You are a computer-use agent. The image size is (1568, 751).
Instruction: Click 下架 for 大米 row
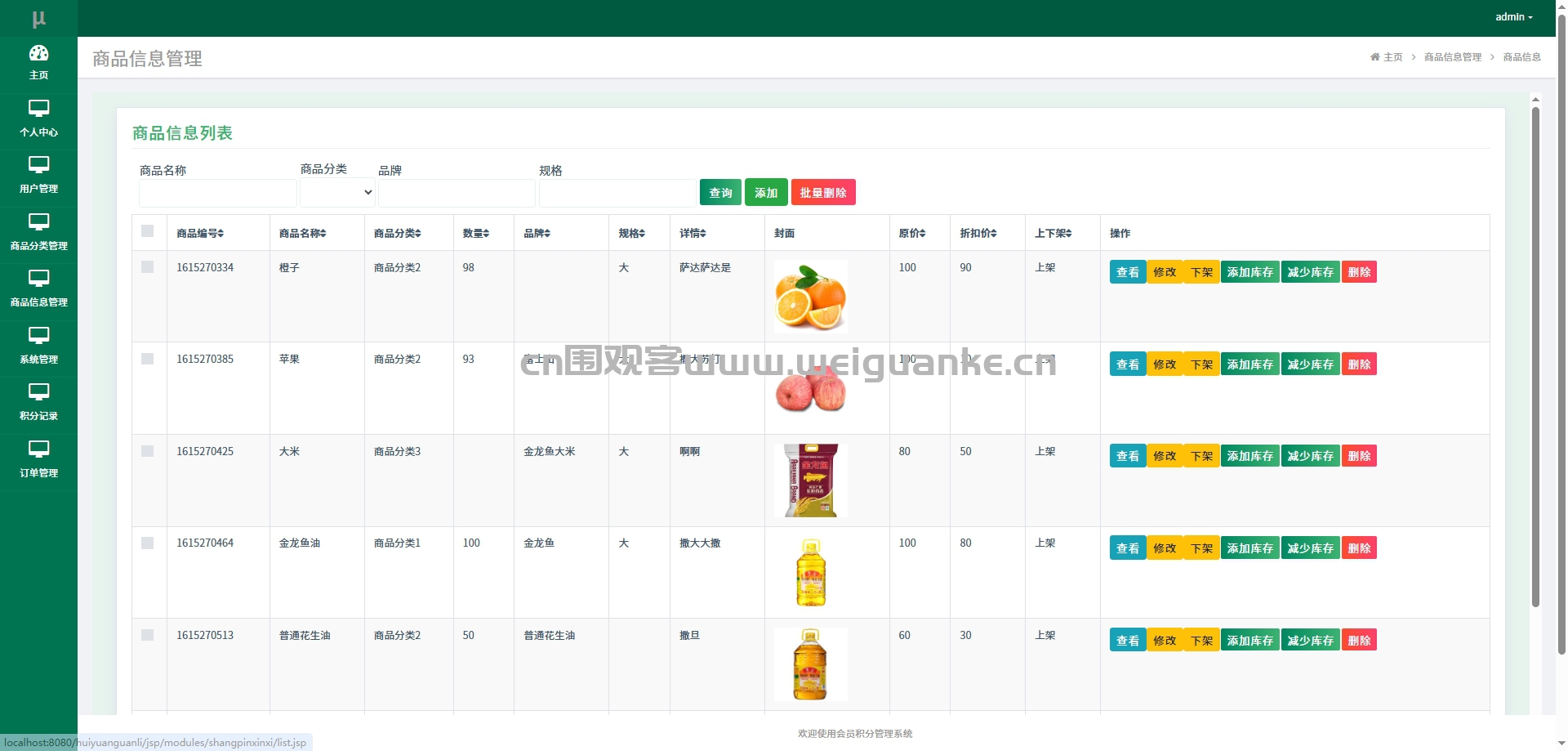(x=1201, y=456)
